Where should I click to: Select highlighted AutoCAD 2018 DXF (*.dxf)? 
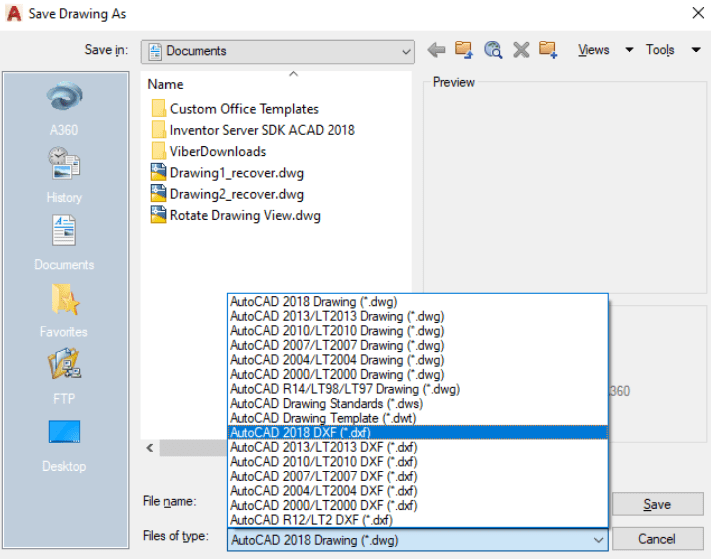[418, 432]
